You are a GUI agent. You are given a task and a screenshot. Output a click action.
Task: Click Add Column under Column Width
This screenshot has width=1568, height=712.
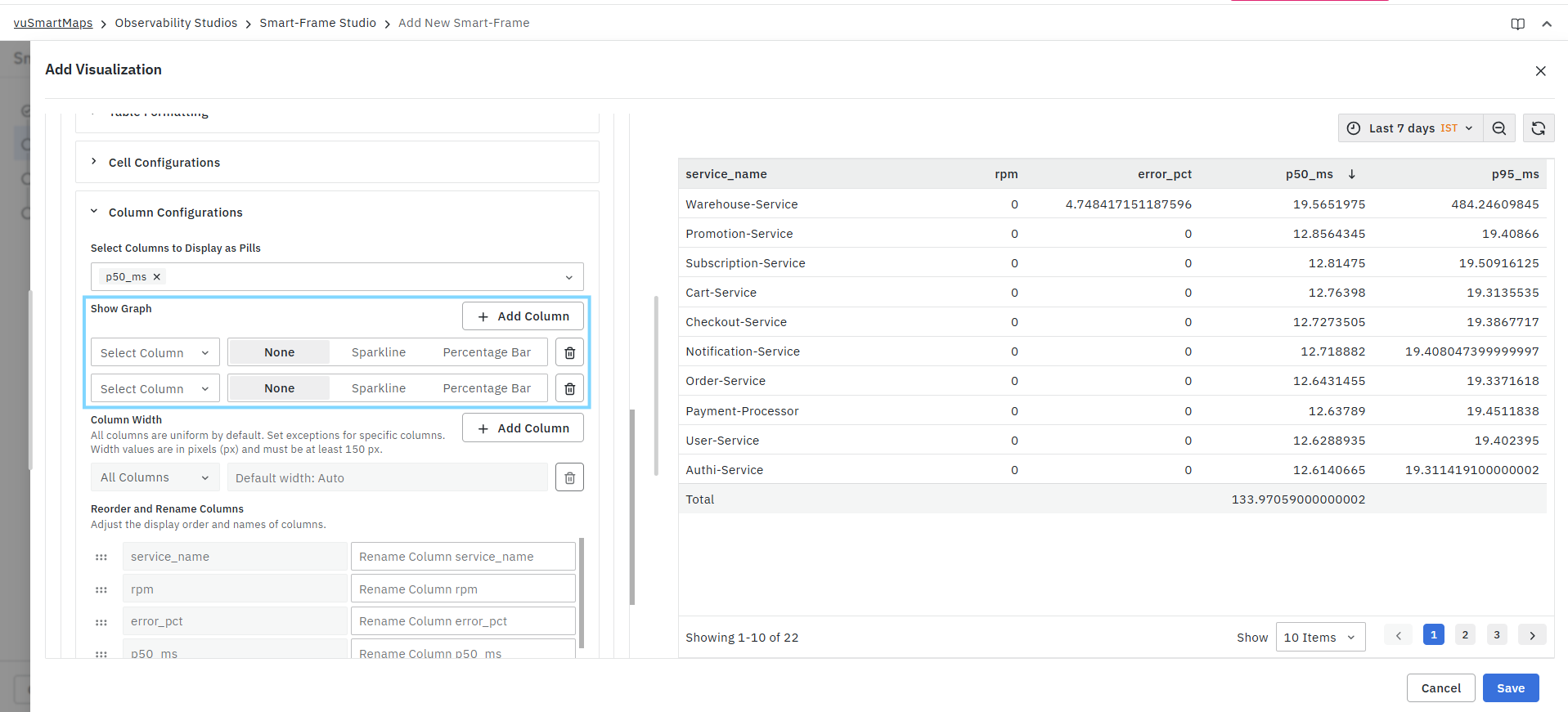523,428
